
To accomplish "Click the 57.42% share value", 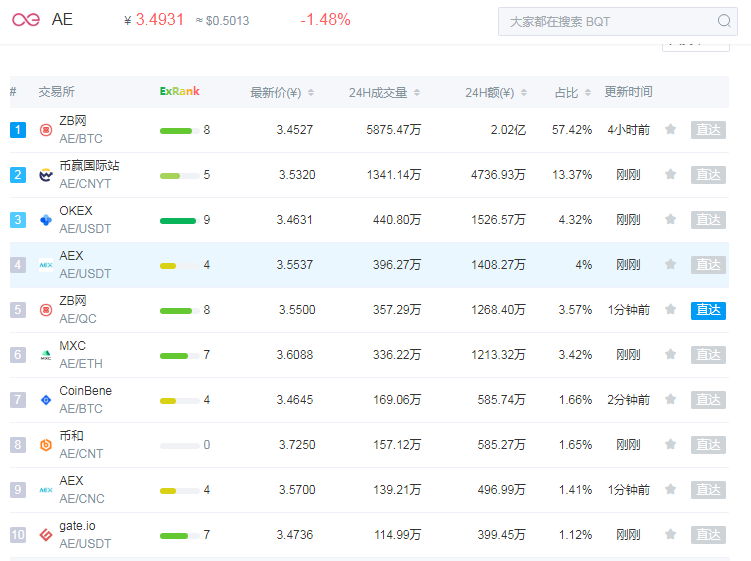I will click(572, 130).
